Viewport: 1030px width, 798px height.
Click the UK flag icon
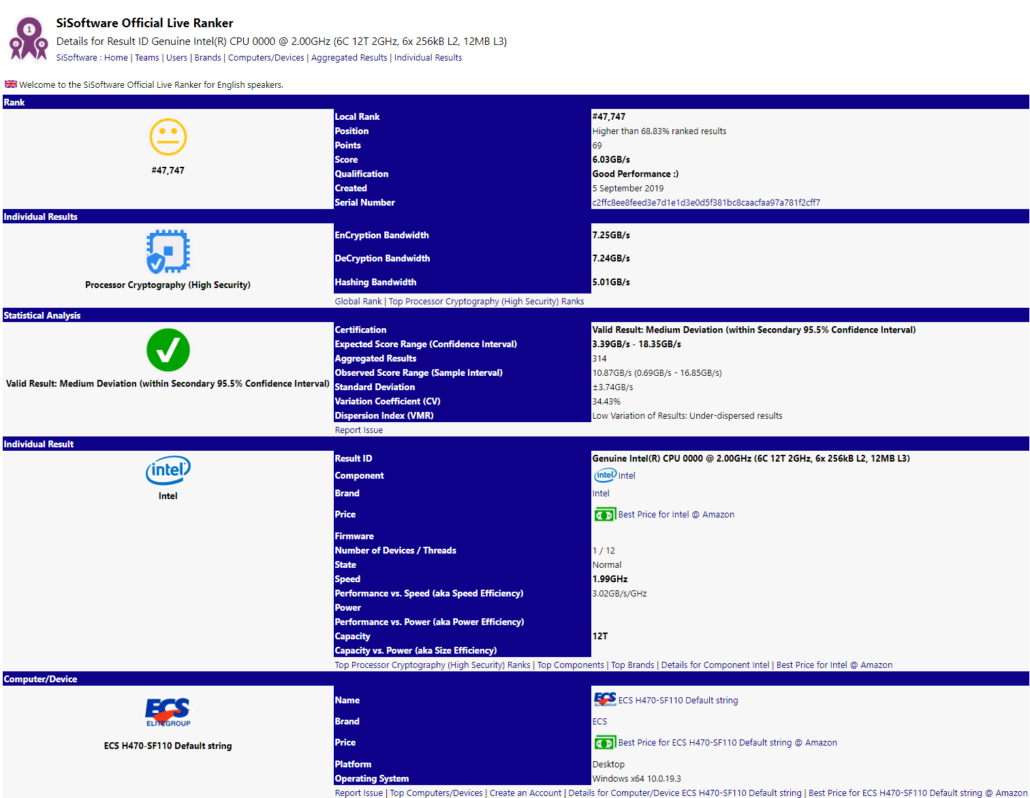click(x=10, y=84)
